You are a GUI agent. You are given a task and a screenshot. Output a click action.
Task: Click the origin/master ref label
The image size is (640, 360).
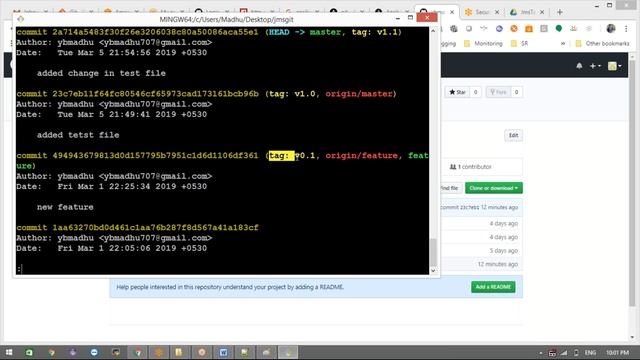point(359,94)
